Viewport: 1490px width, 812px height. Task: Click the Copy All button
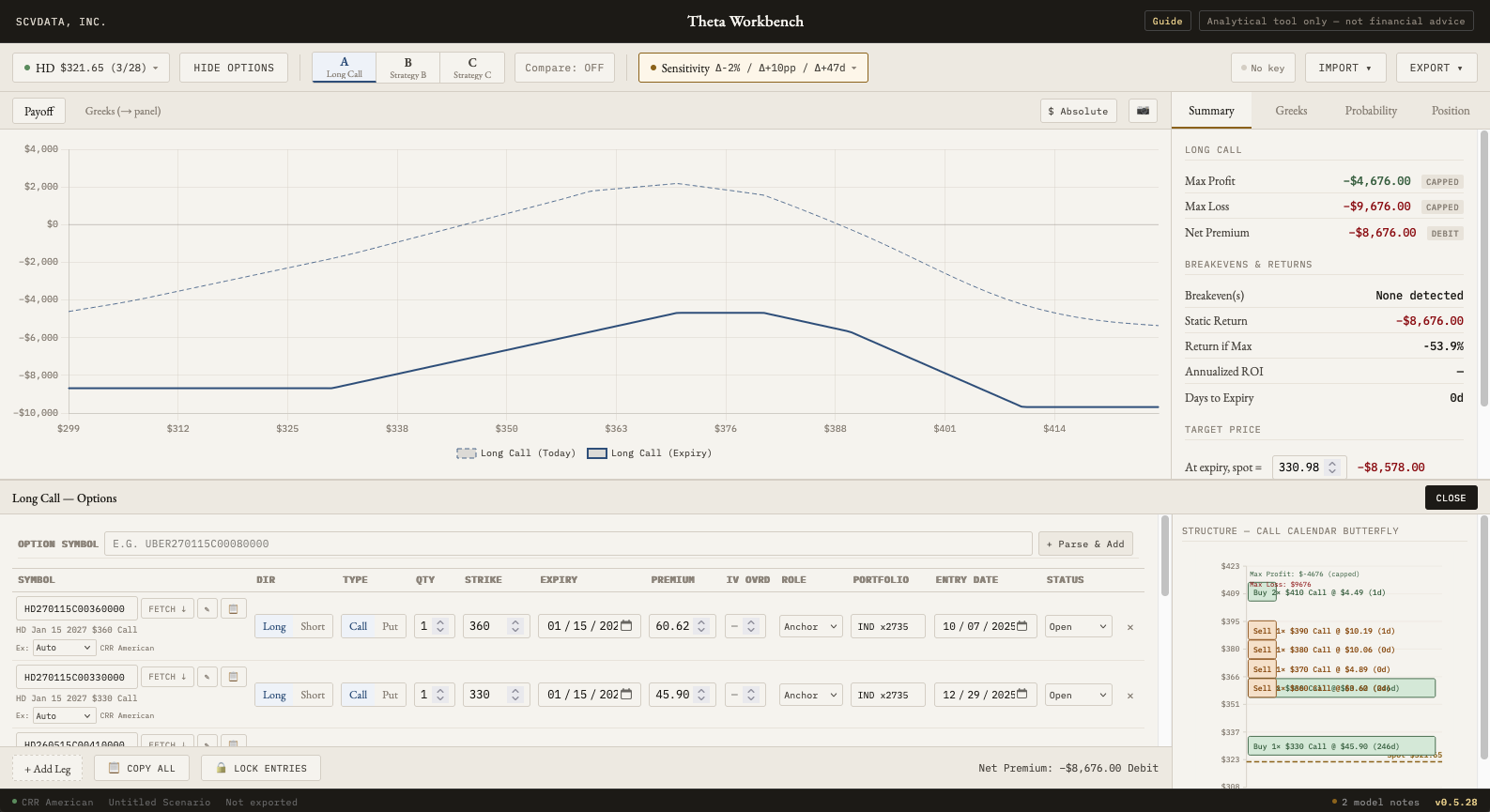(x=142, y=768)
